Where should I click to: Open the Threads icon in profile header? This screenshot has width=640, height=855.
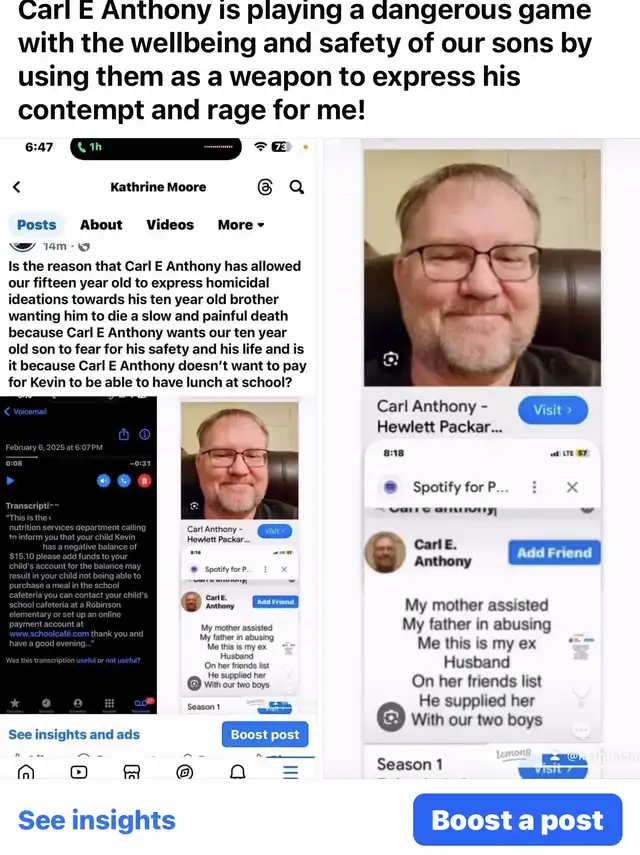click(x=264, y=188)
